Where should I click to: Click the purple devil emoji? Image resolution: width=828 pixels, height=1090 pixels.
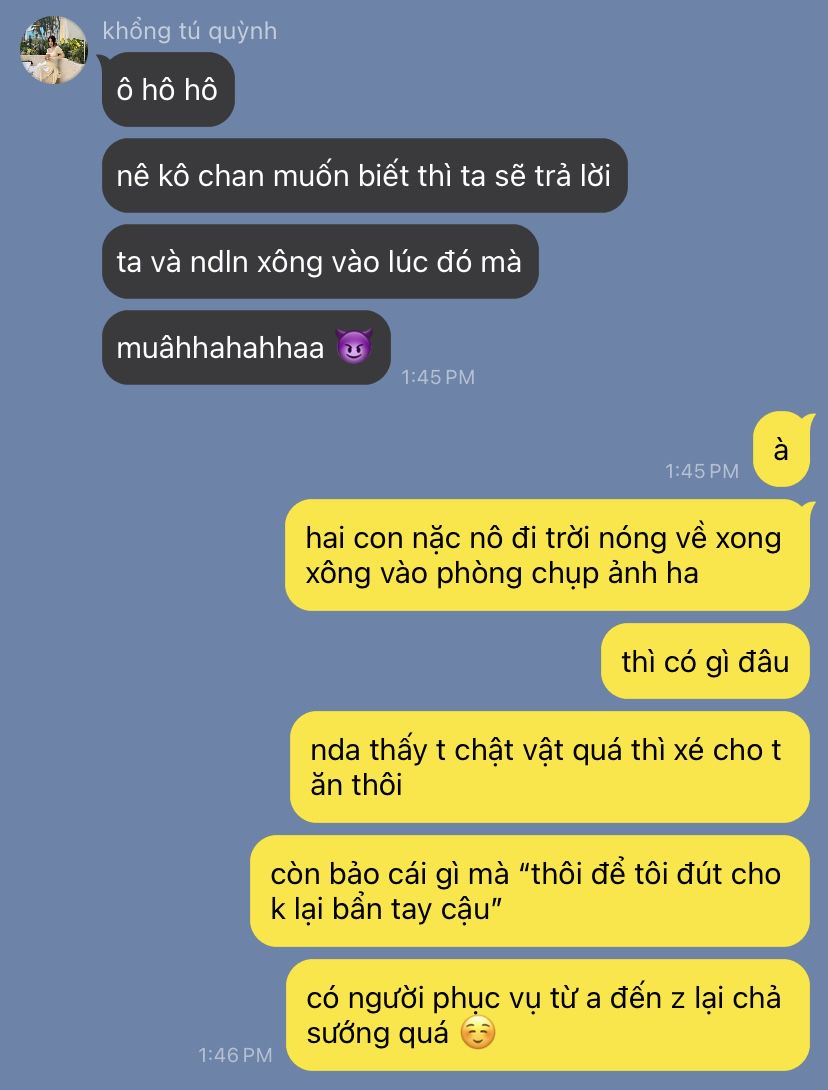(355, 346)
